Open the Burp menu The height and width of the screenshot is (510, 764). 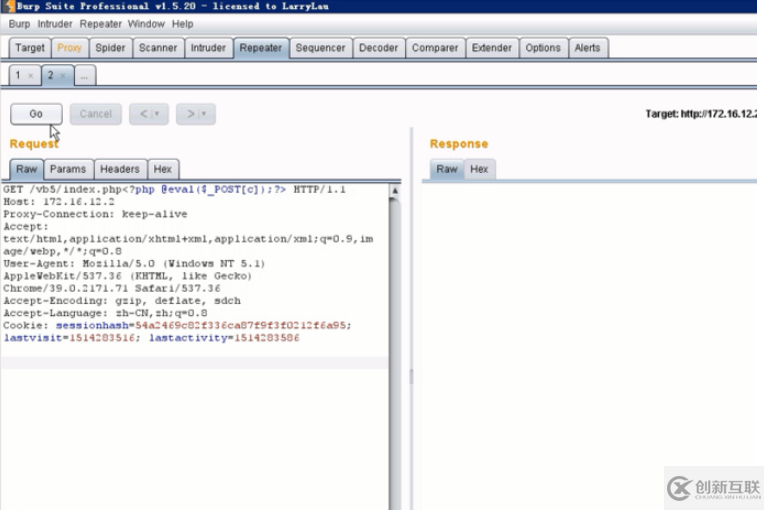[x=19, y=24]
